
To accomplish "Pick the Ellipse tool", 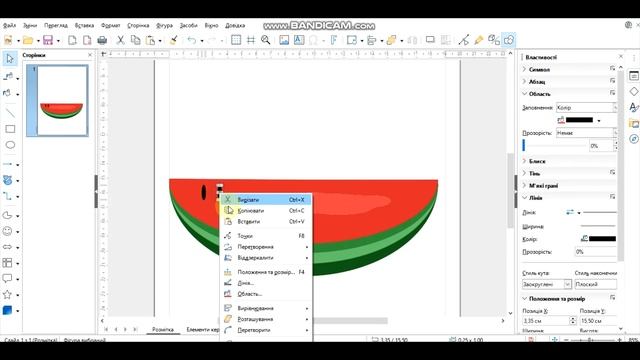I will (x=10, y=145).
